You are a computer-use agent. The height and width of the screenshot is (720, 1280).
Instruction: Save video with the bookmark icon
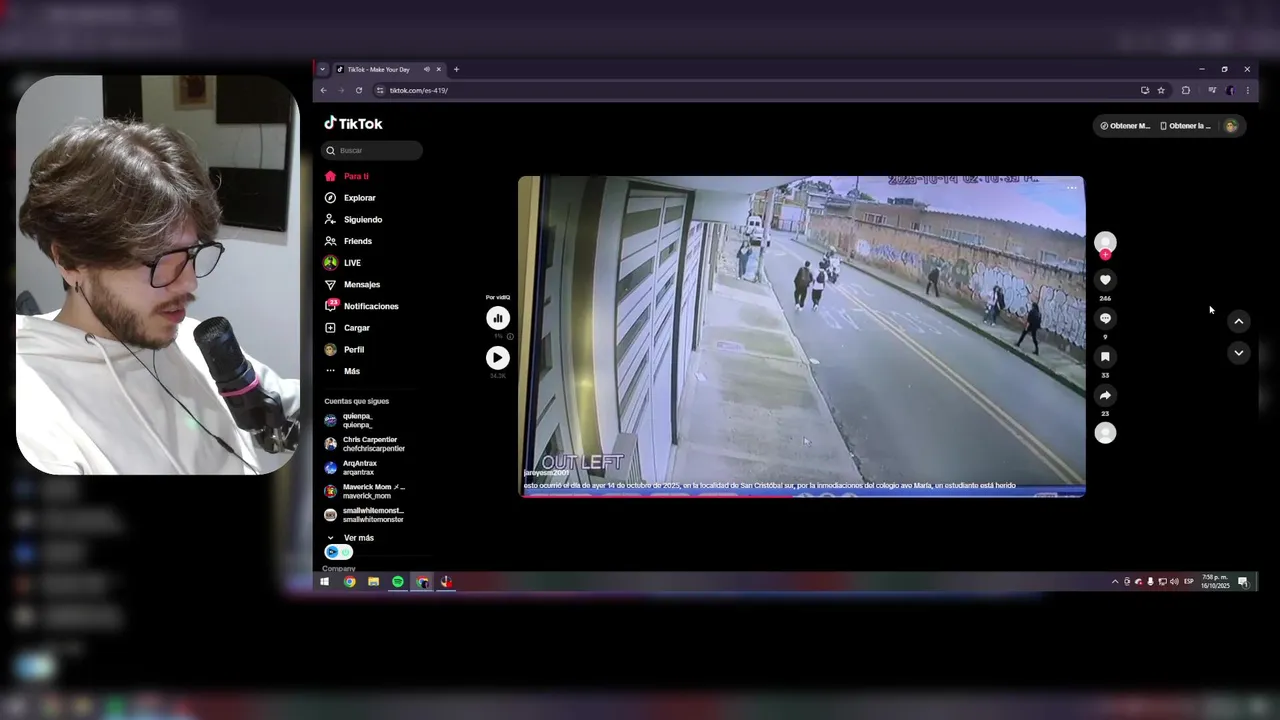pos(1105,357)
